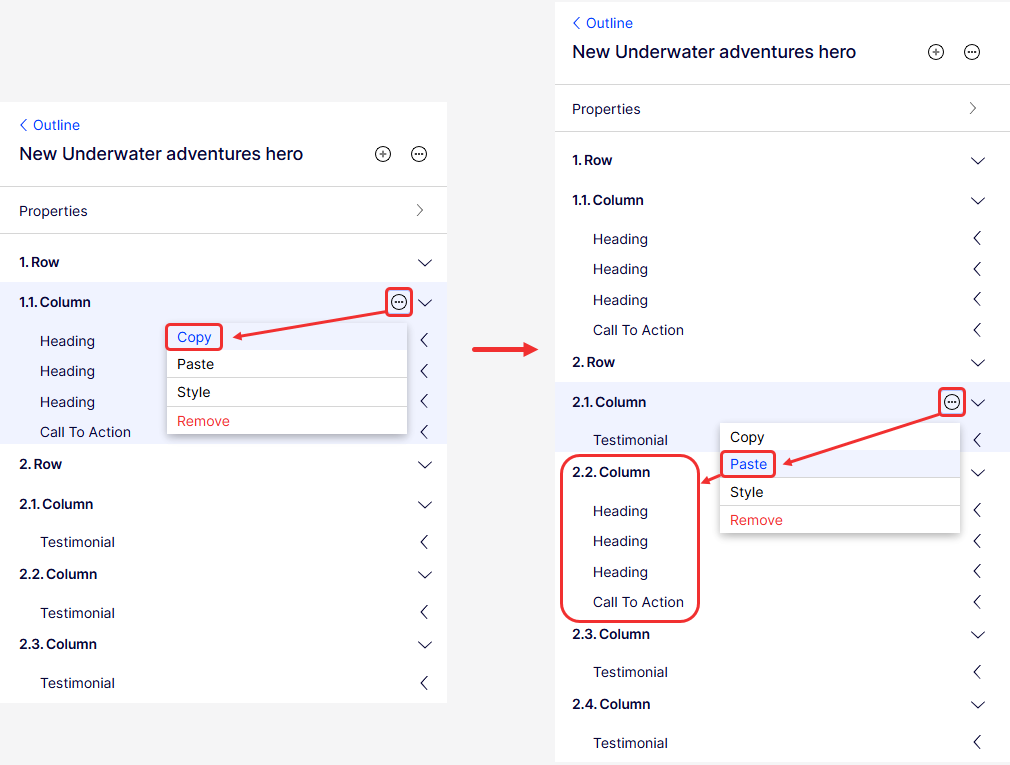Screen dimensions: 1010x765
Task: Collapse 2. Row chevron in left panel
Action: (x=424, y=465)
